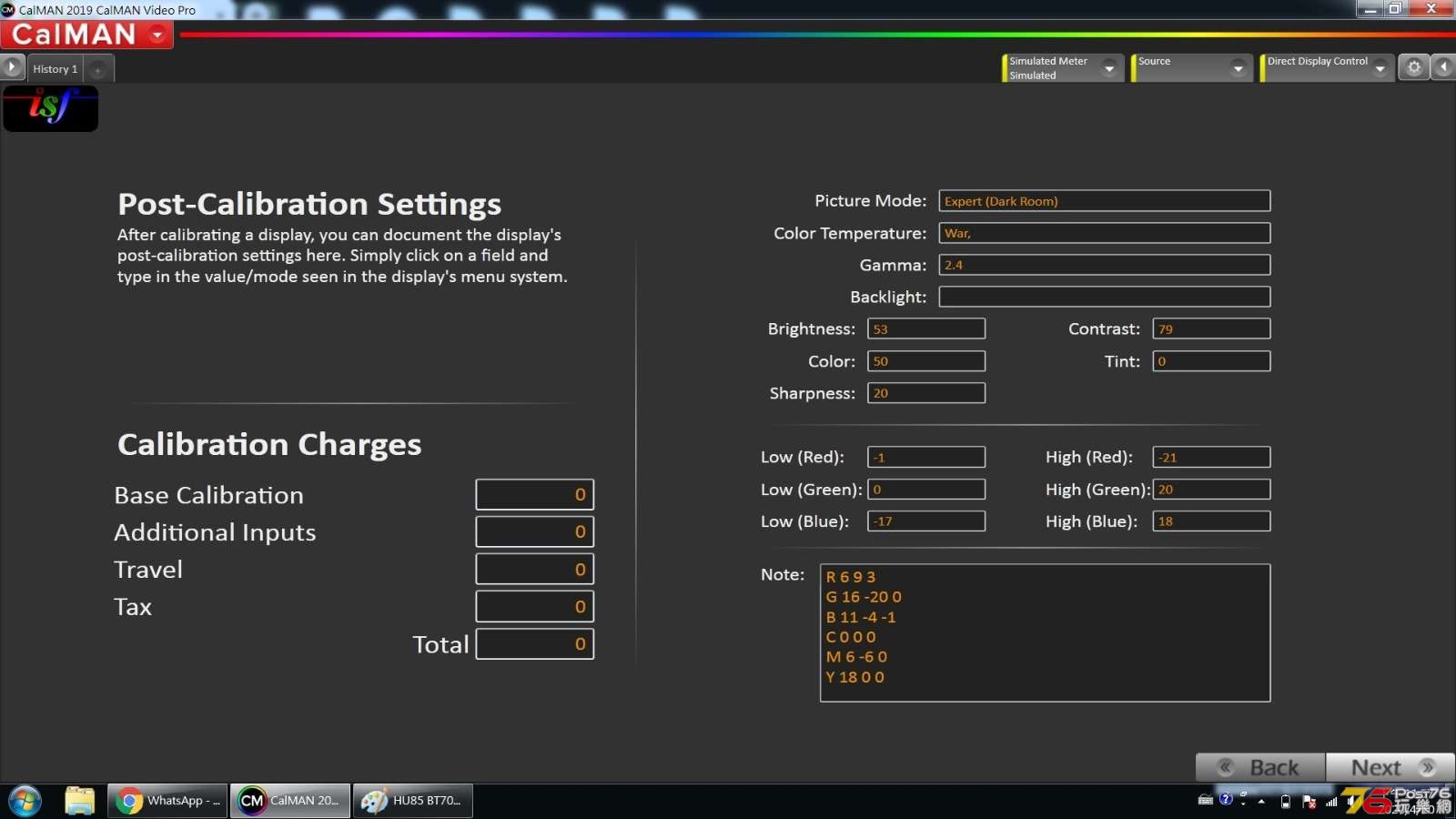1456x819 pixels.
Task: Edit the Contrast value 79
Action: pos(1211,329)
